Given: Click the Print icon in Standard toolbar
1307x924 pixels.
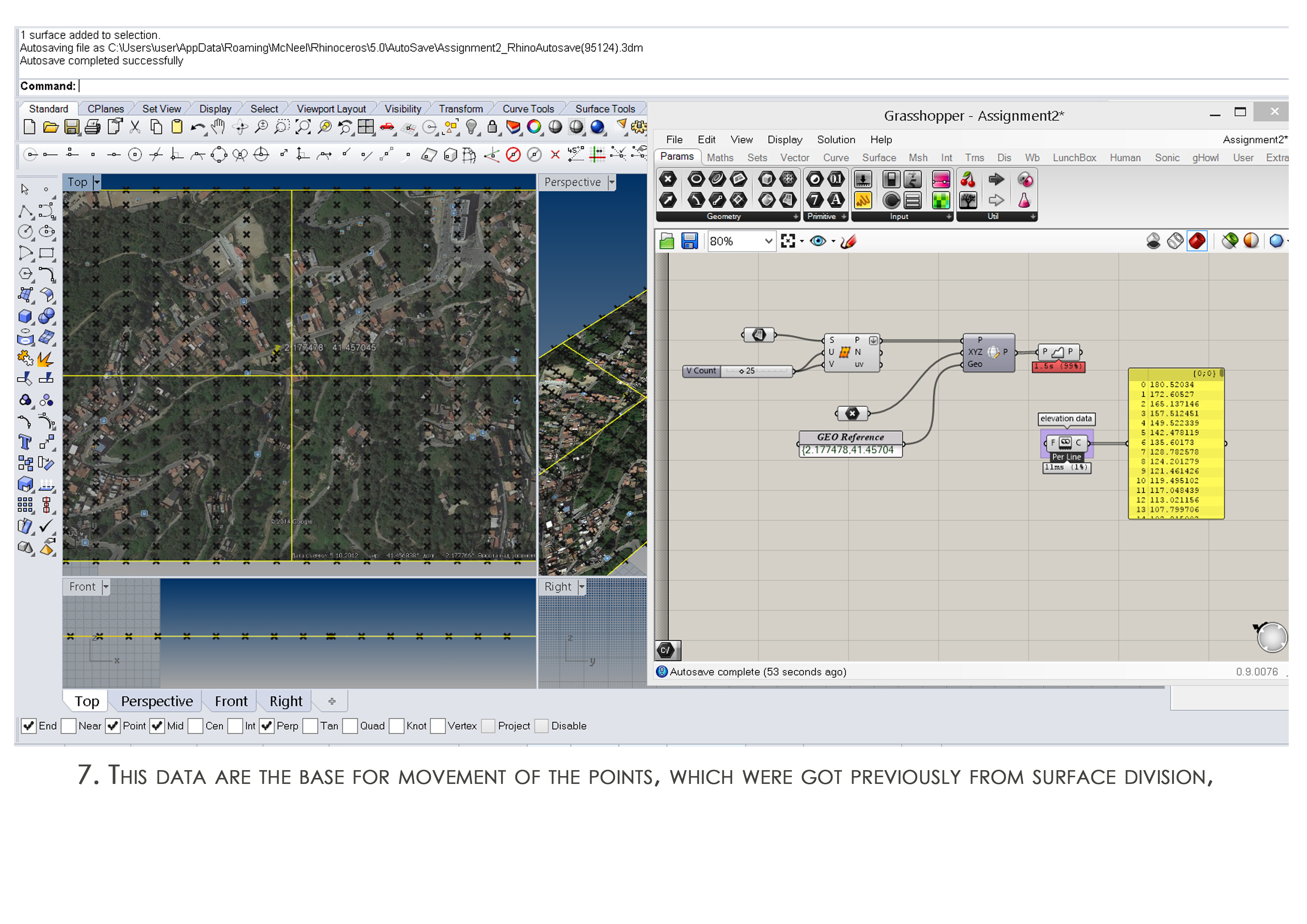Looking at the screenshot, I should coord(93,127).
